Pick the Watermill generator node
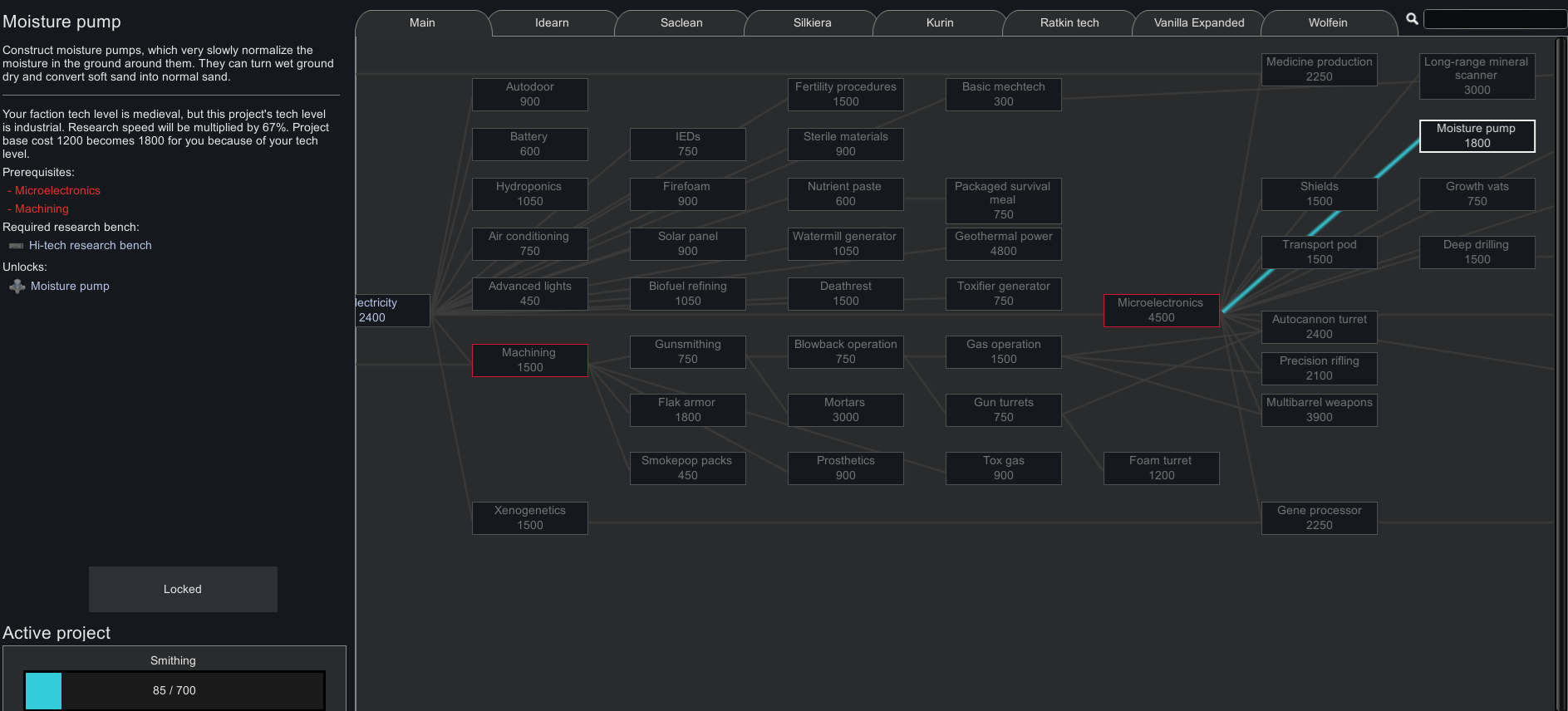1568x711 pixels. pyautogui.click(x=846, y=244)
